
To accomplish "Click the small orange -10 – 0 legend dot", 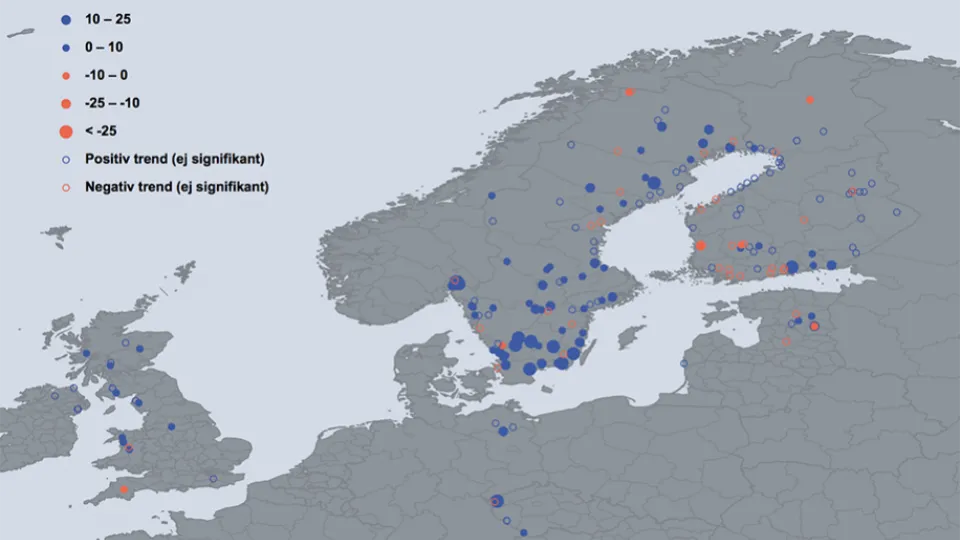I will tap(66, 75).
